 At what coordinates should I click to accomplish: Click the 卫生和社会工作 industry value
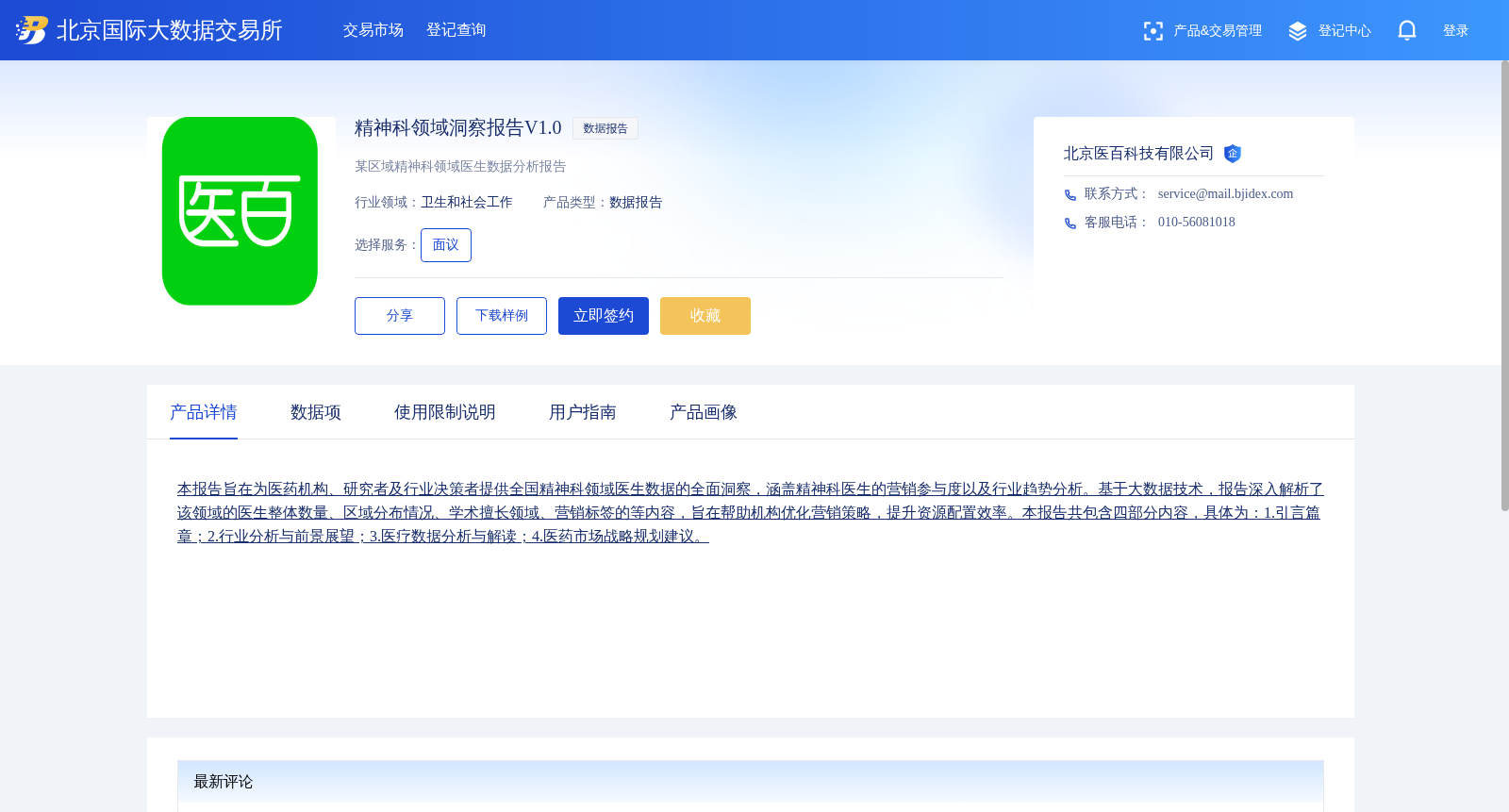tap(467, 203)
